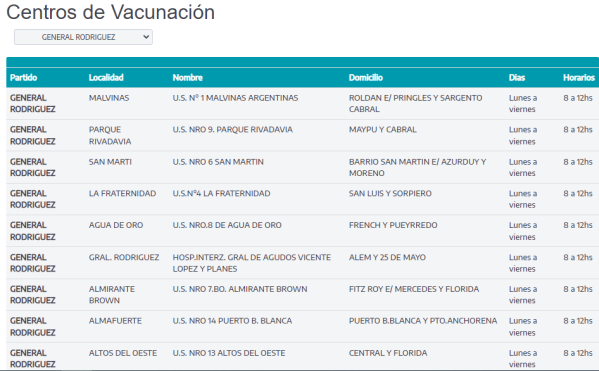
Task: Select the U.S. NRO 7.BO. ALMIRANTE BROWN entry
Action: pyautogui.click(x=240, y=289)
